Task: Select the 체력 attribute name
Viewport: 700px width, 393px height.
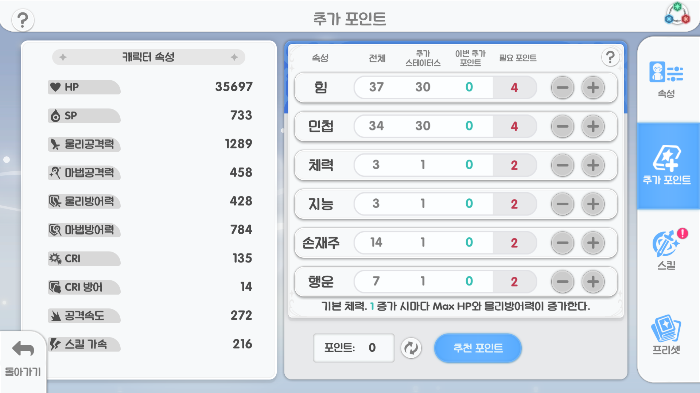Action: [321, 165]
